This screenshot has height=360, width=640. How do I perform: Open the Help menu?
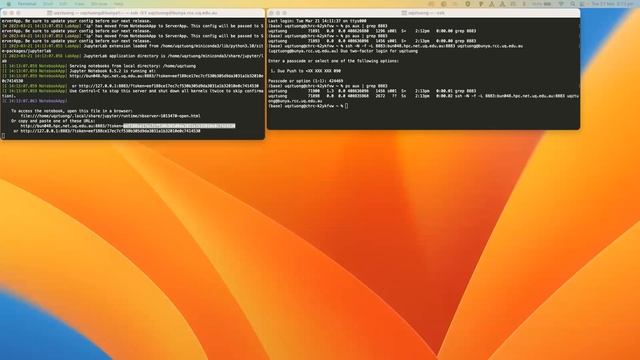pos(118,4)
